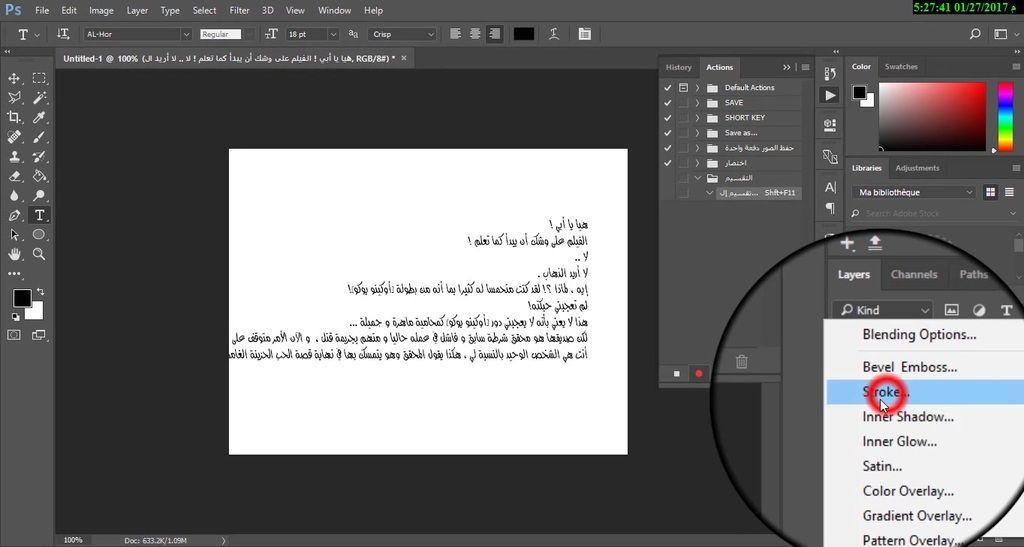Select the Hand tool
This screenshot has width=1024, height=547.
(14, 255)
